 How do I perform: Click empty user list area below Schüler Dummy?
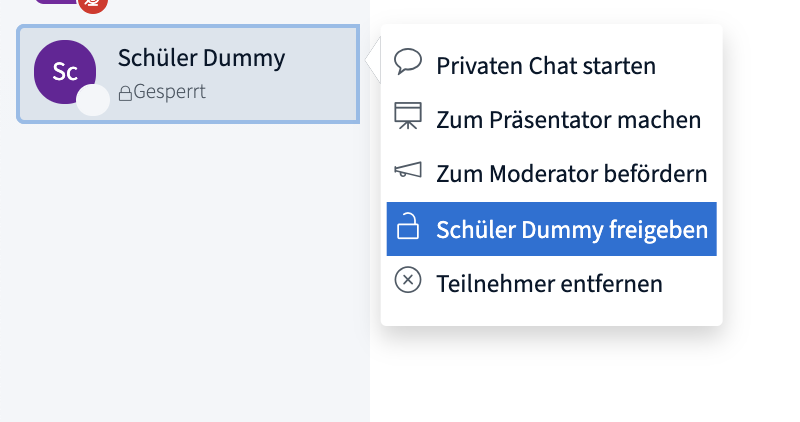[185, 270]
